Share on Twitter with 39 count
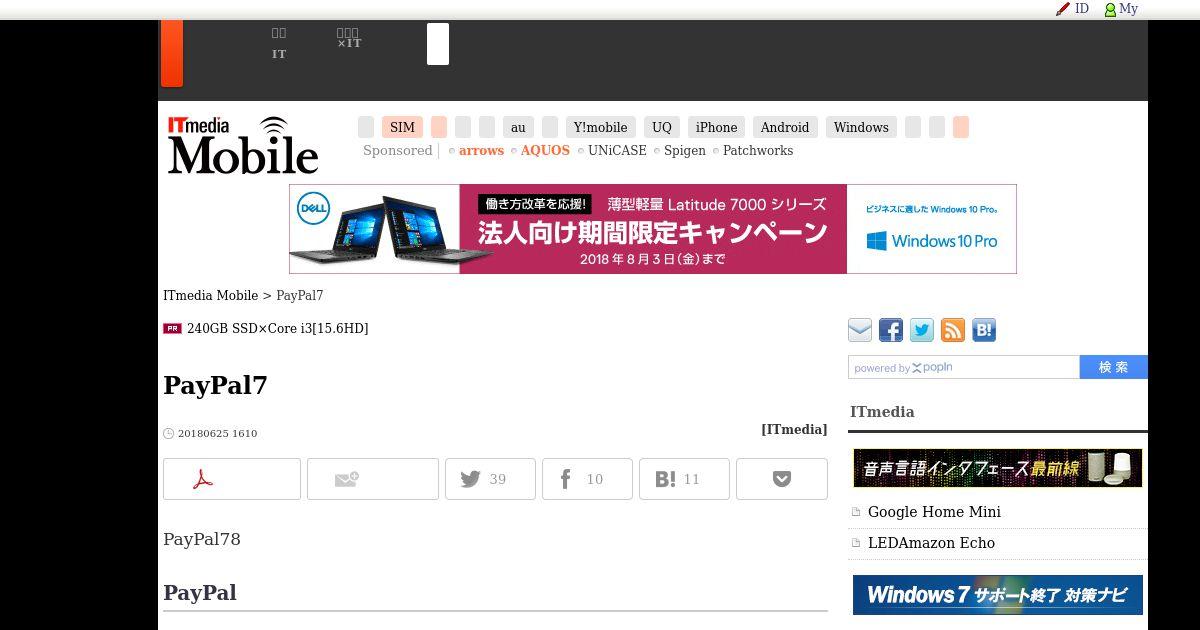The width and height of the screenshot is (1200, 630). point(490,479)
